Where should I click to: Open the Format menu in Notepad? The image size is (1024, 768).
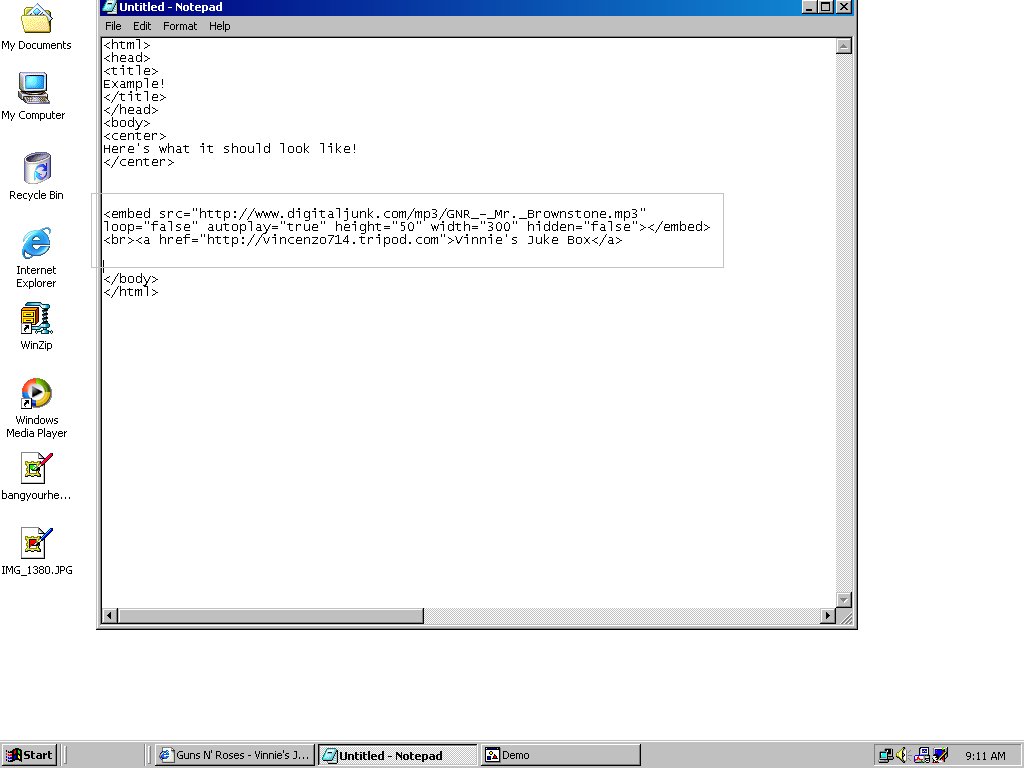pos(180,26)
